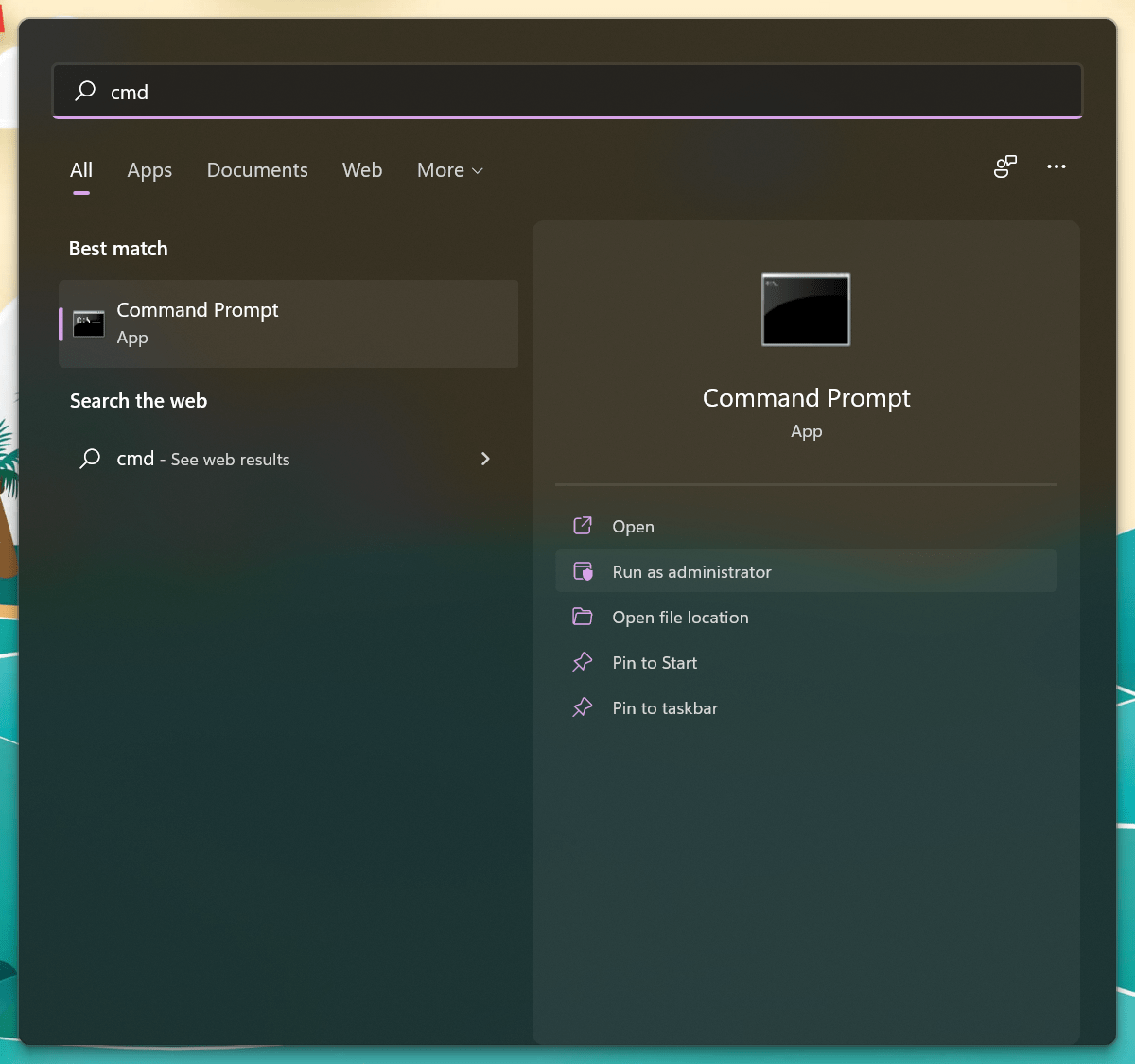The image size is (1135, 1064).
Task: Click the small Command Prompt icon under Best match
Action: pyautogui.click(x=89, y=323)
